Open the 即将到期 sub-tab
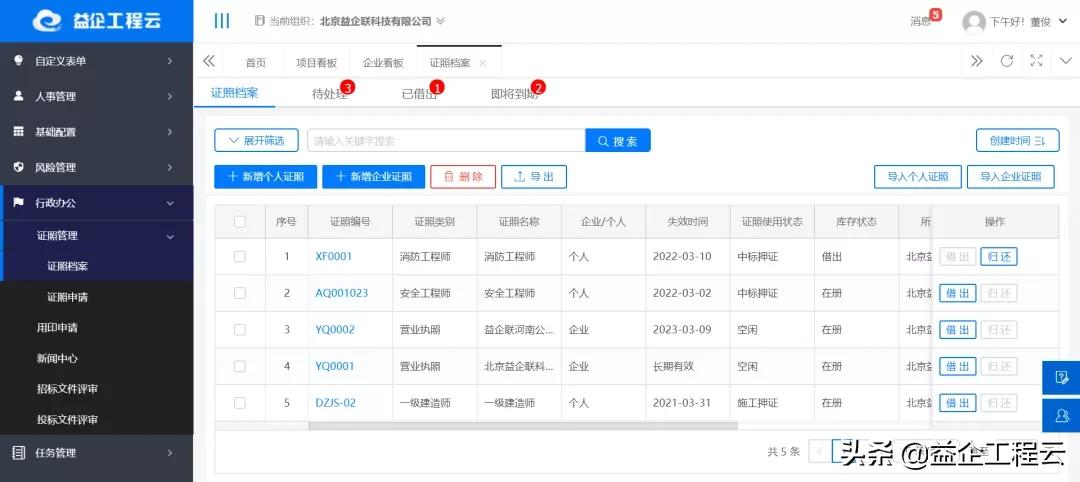 pyautogui.click(x=515, y=94)
